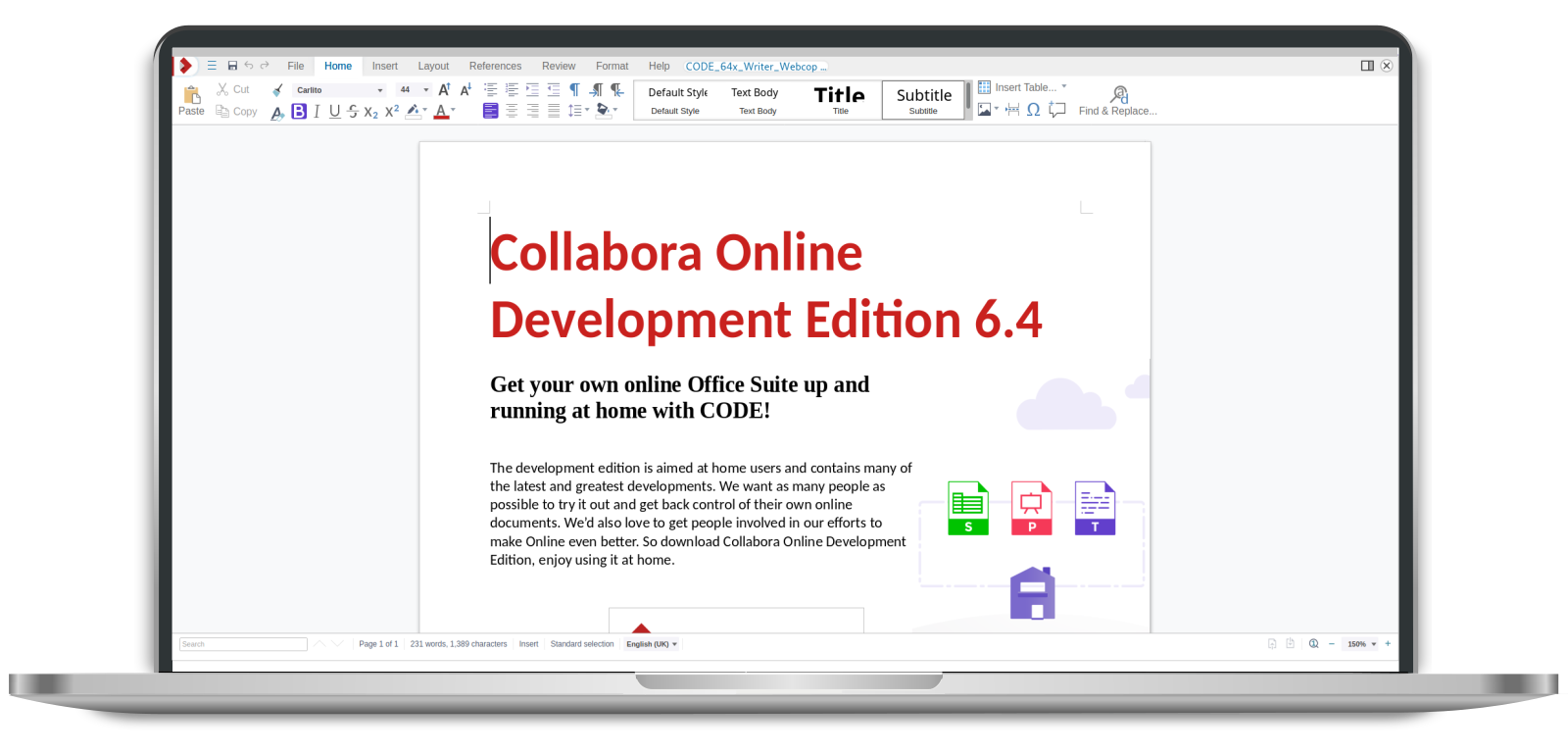Open English (UK) language dropdown
The width and height of the screenshot is (1568, 753).
click(x=653, y=644)
